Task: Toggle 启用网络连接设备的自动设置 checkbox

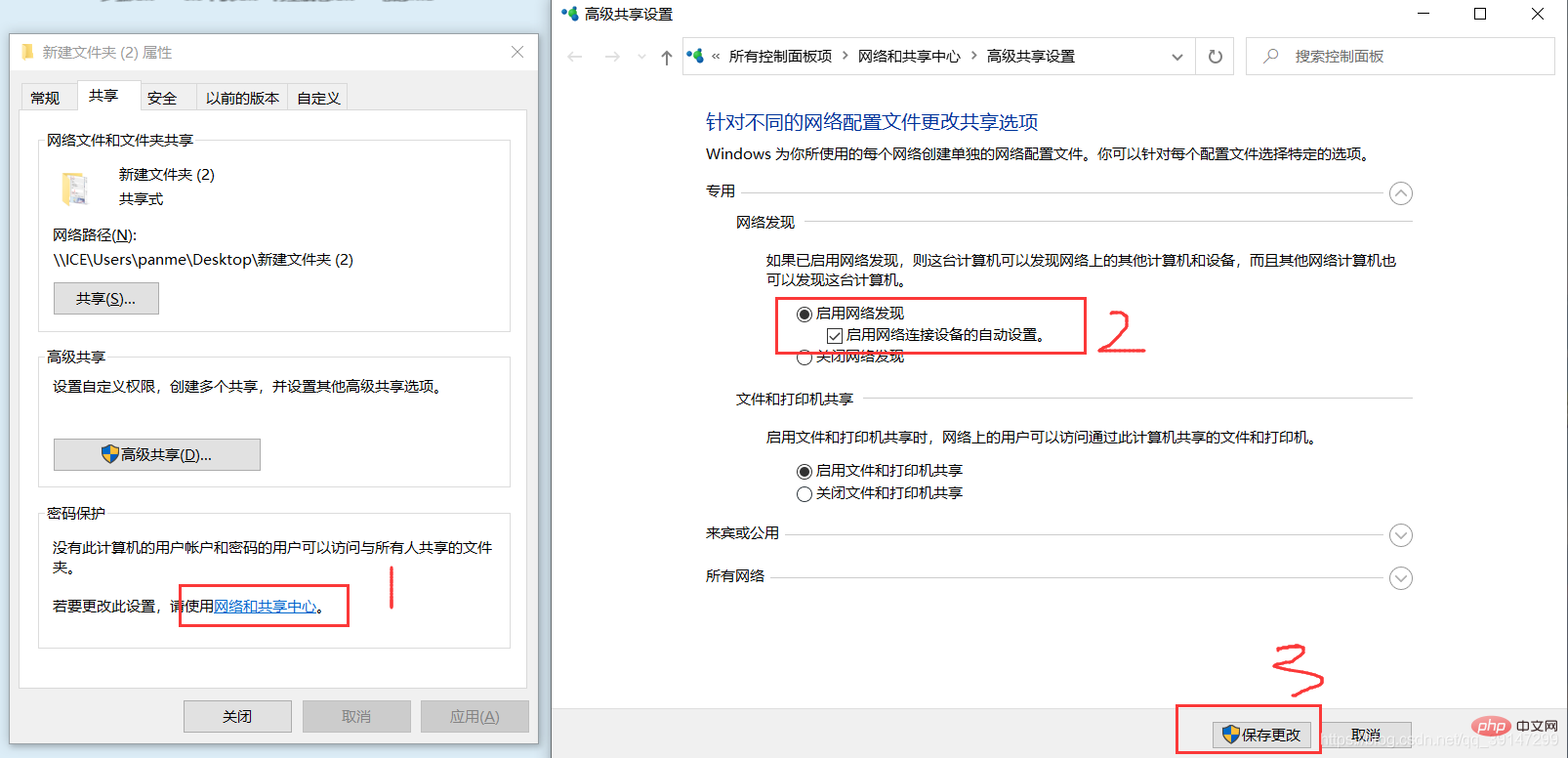Action: (x=835, y=335)
